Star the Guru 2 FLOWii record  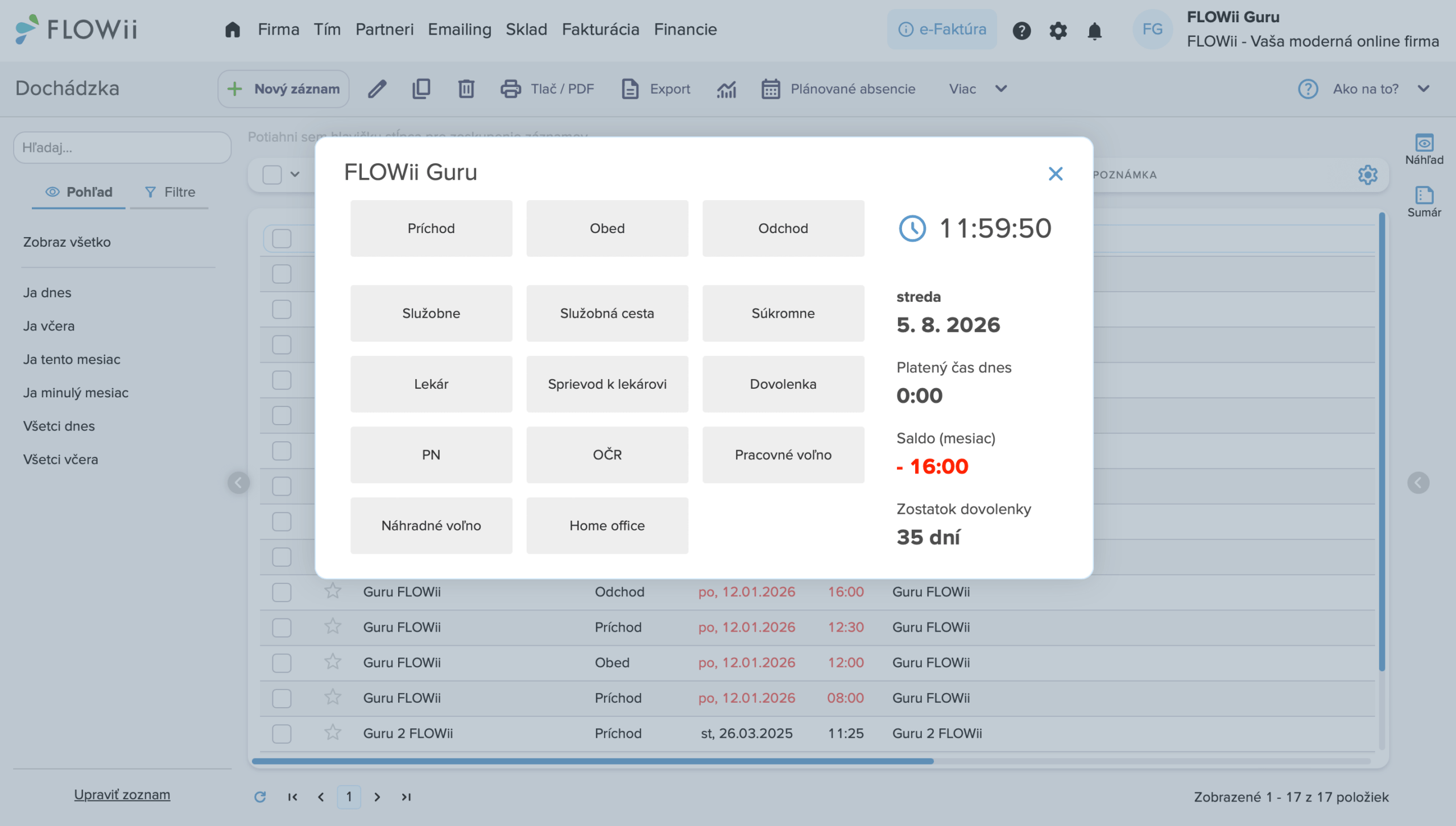333,732
